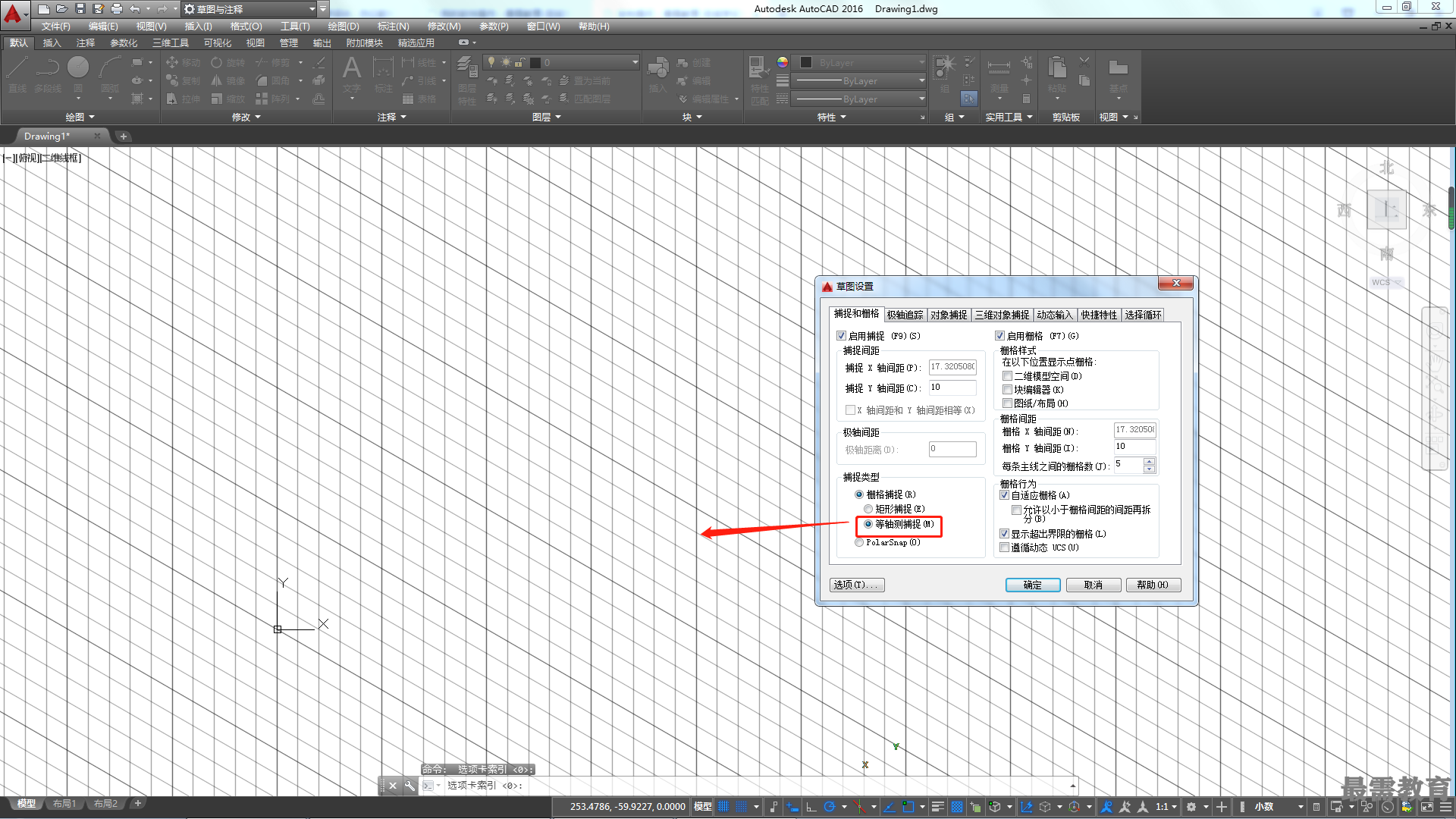Open the 小数 units dropdown in status bar
The width and height of the screenshot is (1456, 819).
pos(1278,807)
